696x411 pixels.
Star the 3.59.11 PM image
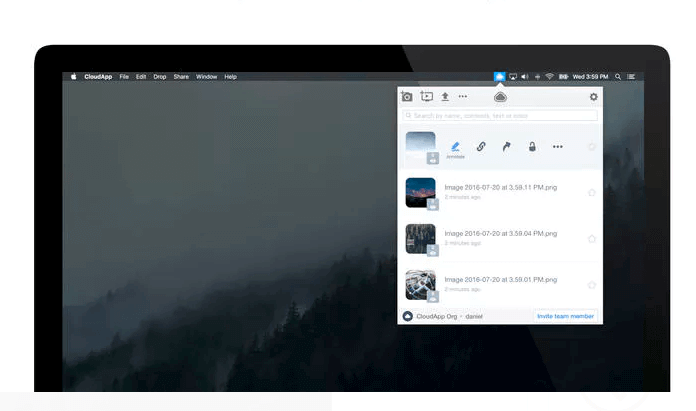pyautogui.click(x=592, y=192)
